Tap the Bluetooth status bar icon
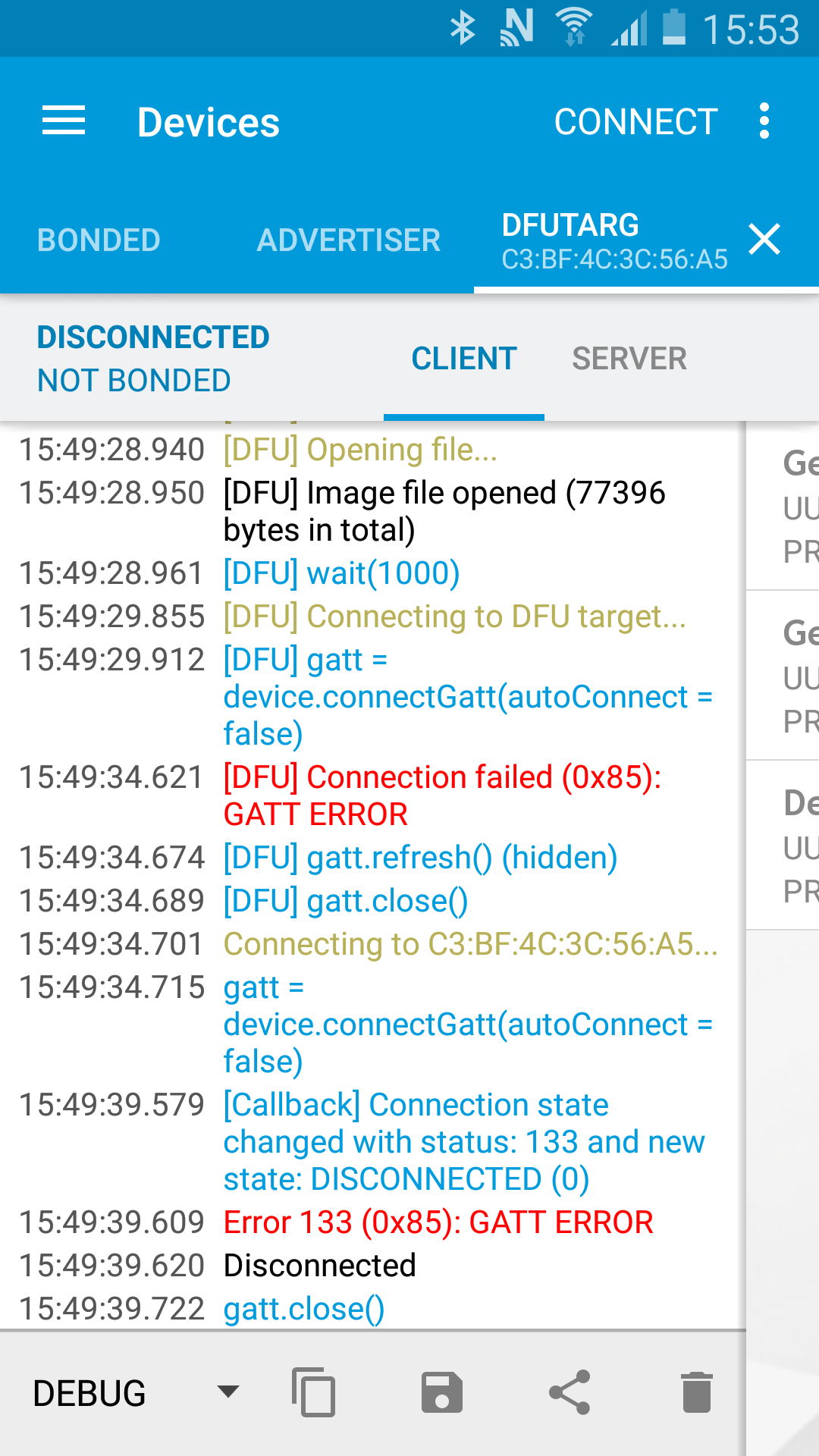Viewport: 819px width, 1456px height. coord(463,29)
